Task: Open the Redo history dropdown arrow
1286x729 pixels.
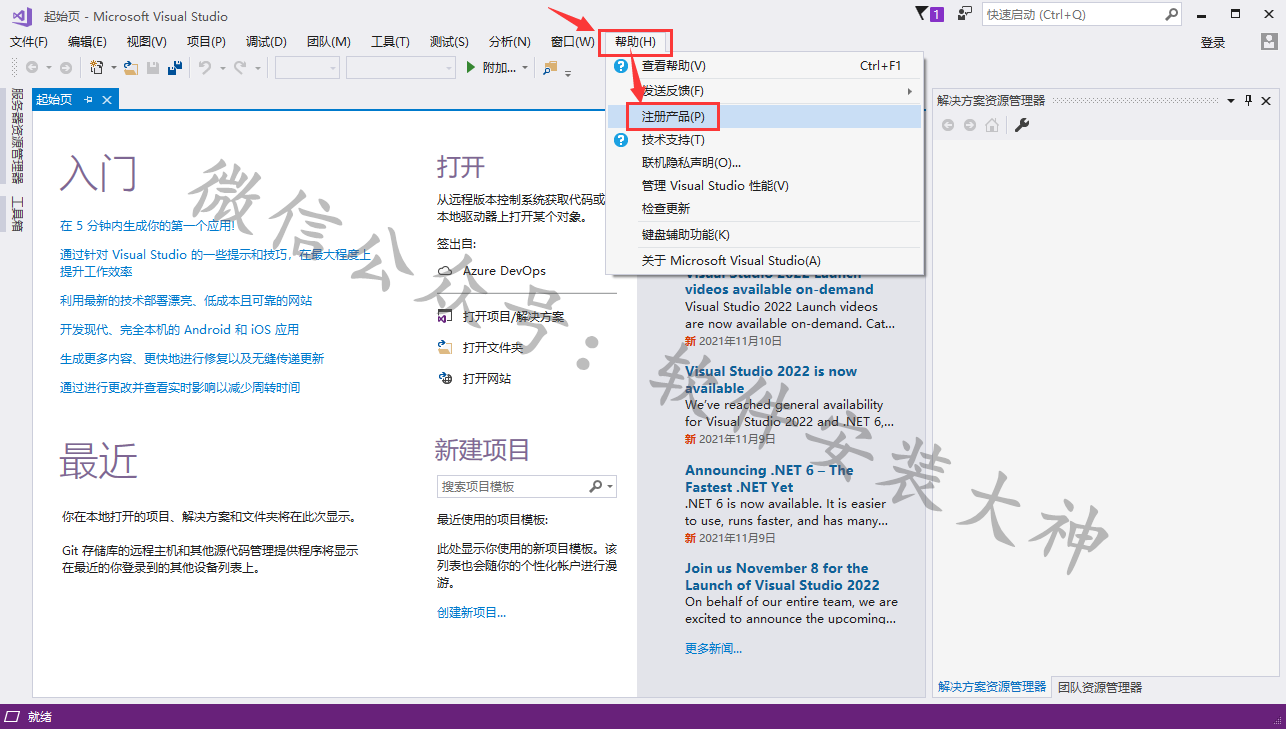Action: [x=257, y=68]
